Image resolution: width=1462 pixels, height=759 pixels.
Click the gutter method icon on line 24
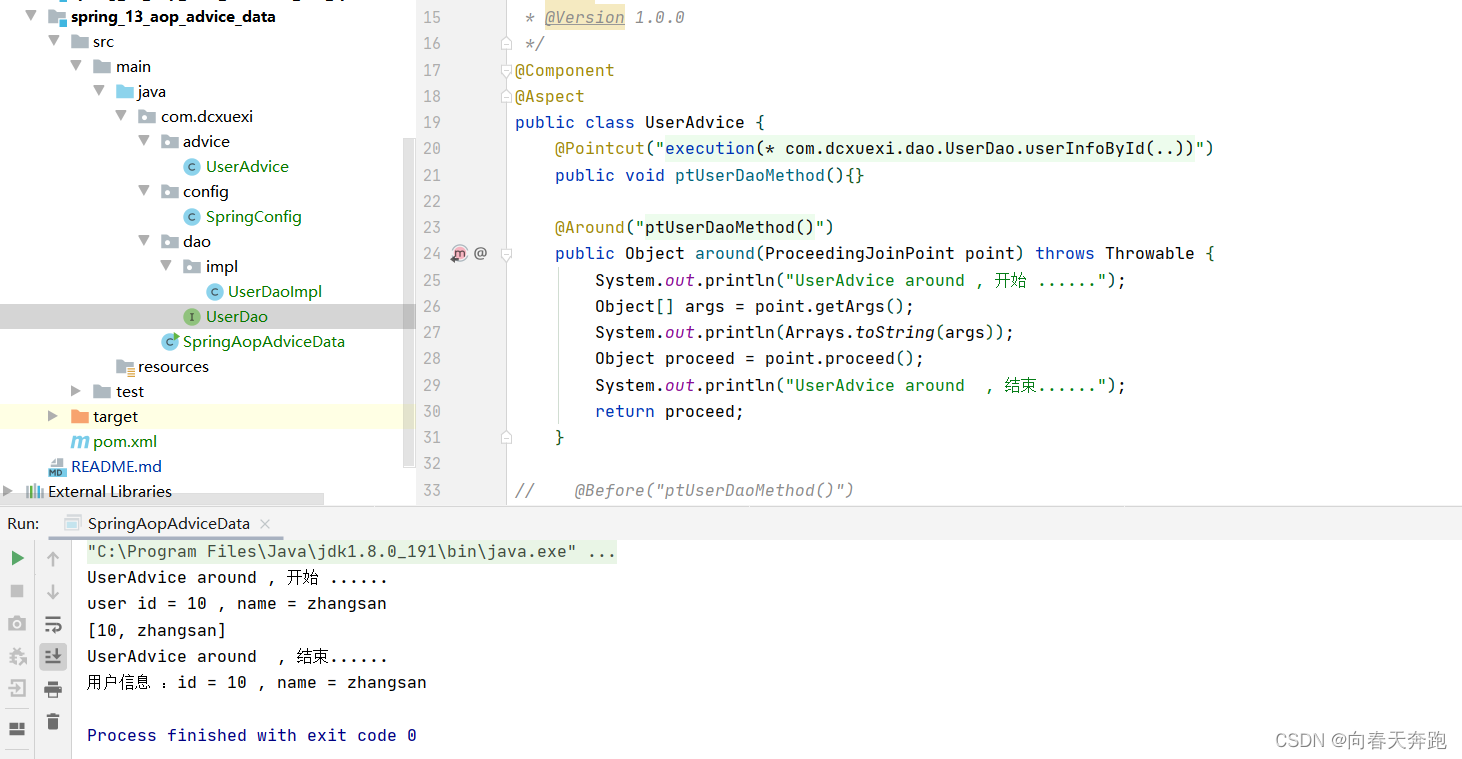coord(459,253)
